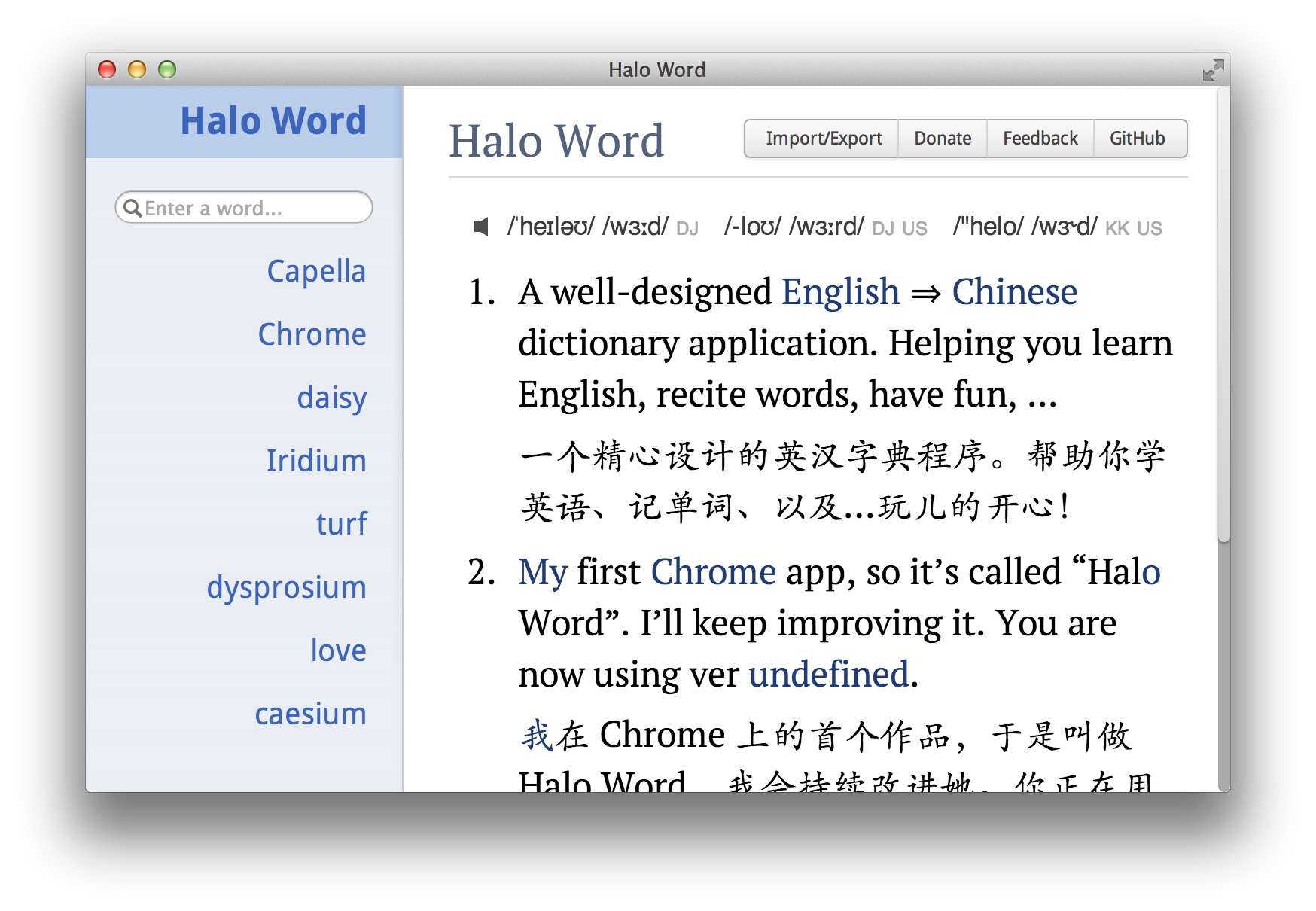Look up turf from the word list
The image size is (1316, 911).
pyautogui.click(x=341, y=524)
